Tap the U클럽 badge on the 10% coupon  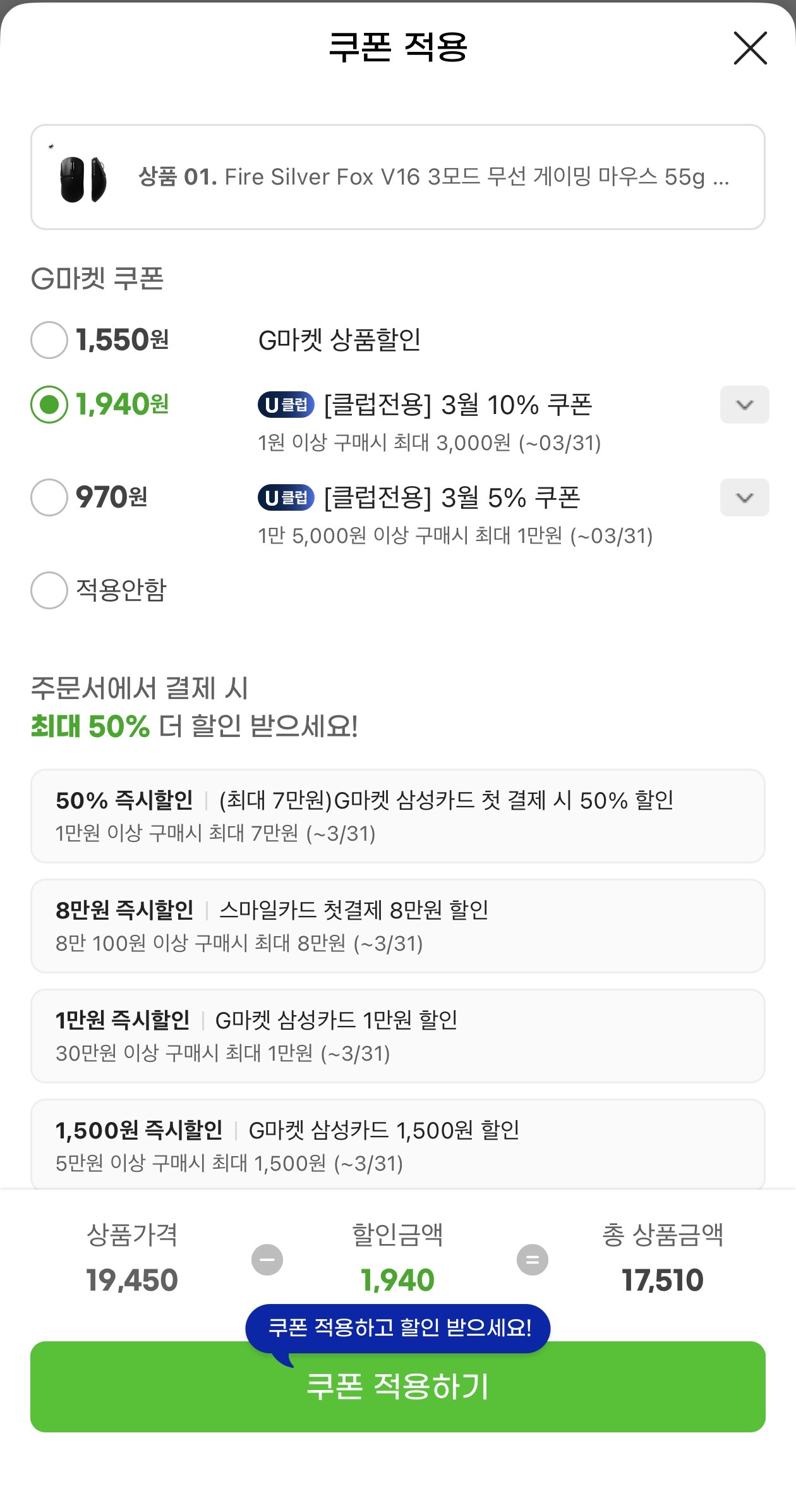point(286,405)
